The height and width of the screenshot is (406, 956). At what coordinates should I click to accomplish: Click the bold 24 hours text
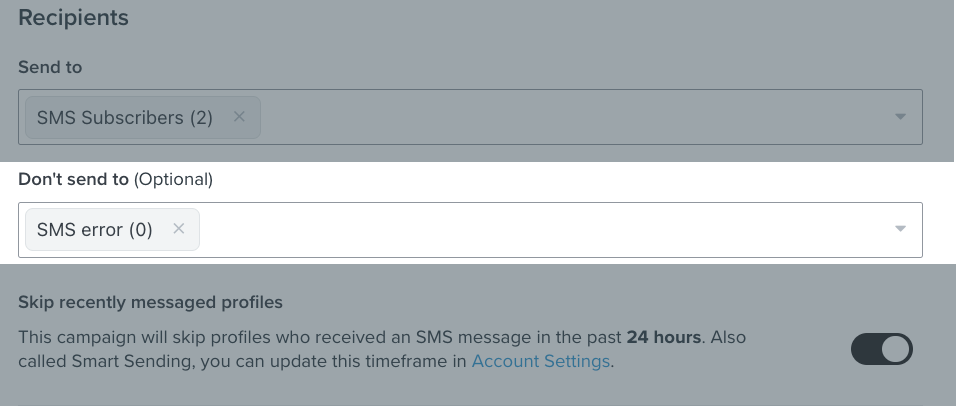coord(663,337)
